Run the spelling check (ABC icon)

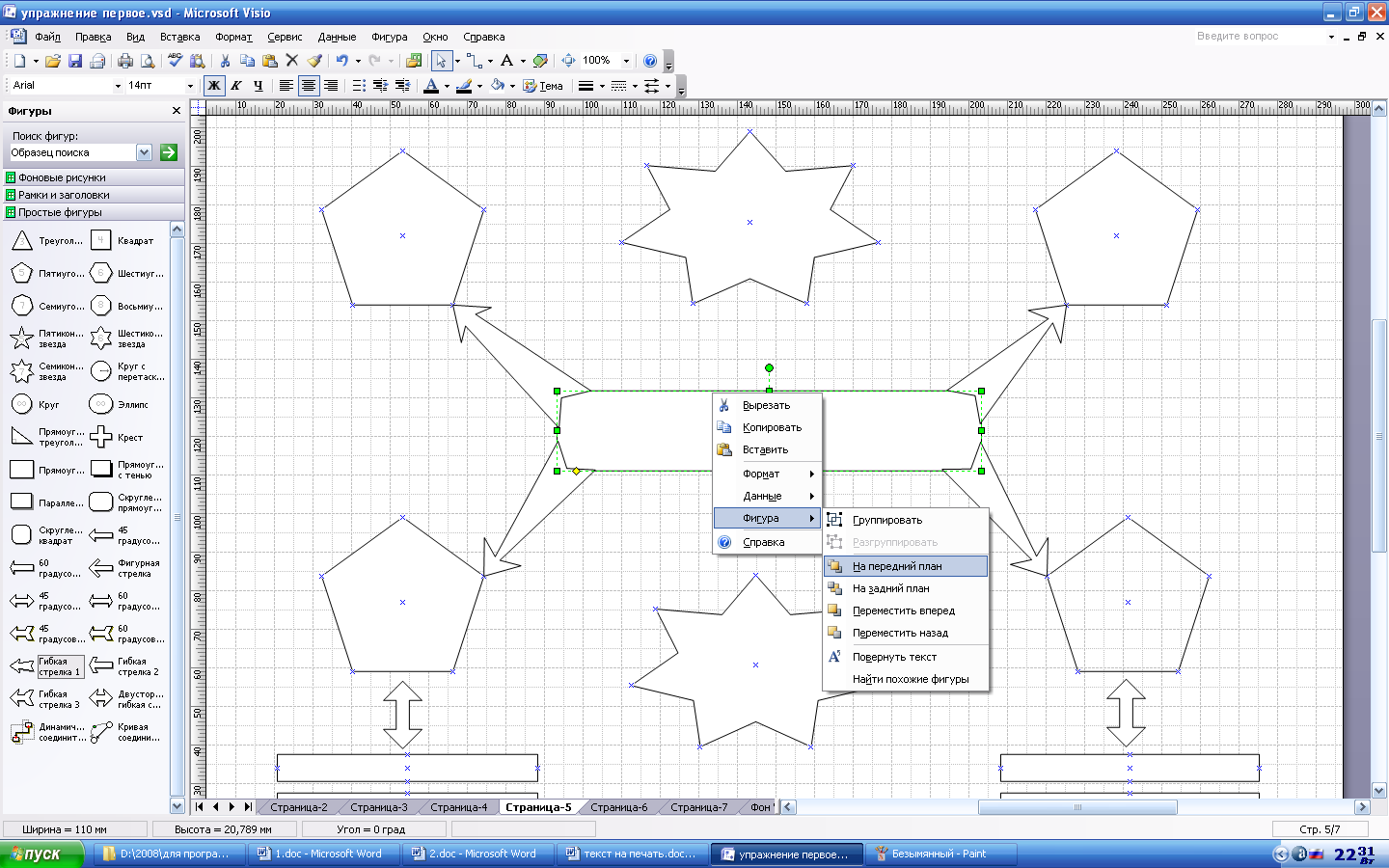(x=175, y=61)
